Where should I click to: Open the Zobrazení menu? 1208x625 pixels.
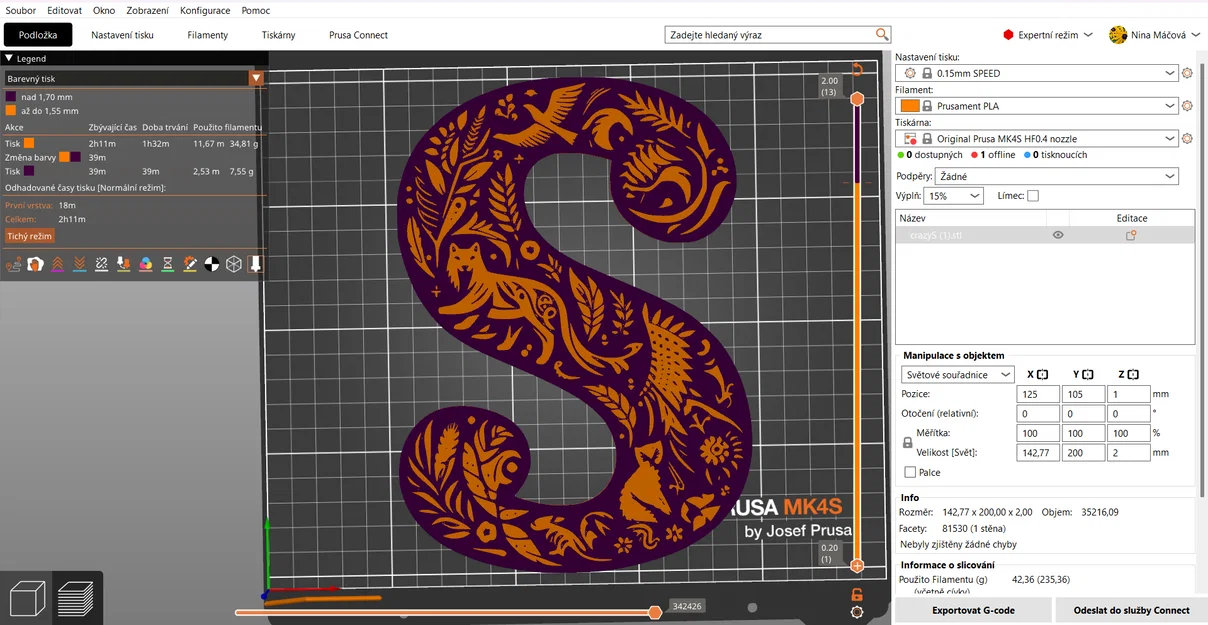[147, 10]
